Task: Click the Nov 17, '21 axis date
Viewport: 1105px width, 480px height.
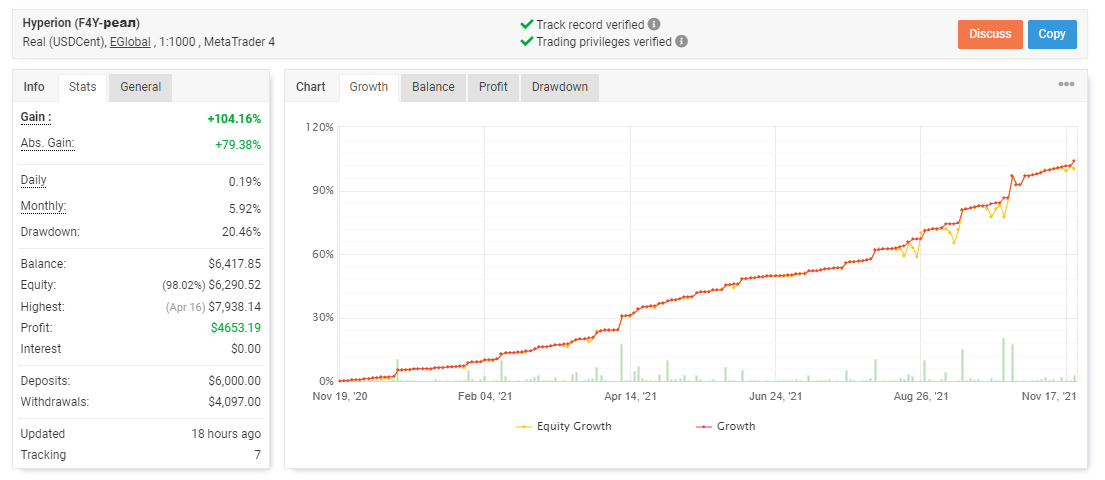Action: 1050,397
